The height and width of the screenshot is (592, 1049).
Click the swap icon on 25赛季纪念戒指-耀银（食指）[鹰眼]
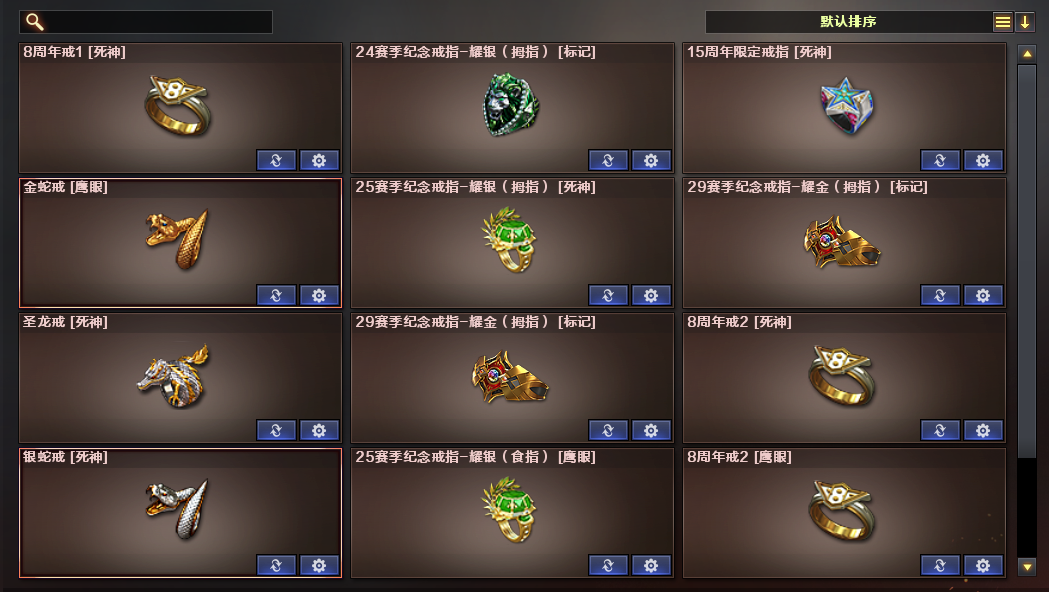(x=608, y=566)
